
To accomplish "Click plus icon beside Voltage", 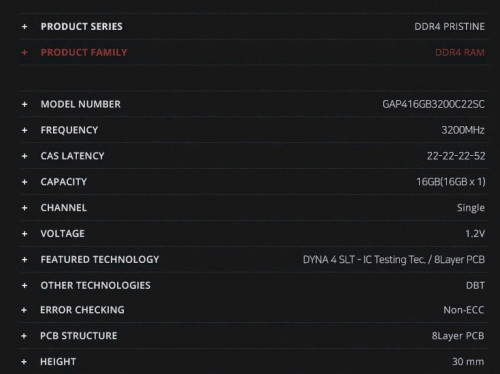I will pyautogui.click(x=24, y=234).
